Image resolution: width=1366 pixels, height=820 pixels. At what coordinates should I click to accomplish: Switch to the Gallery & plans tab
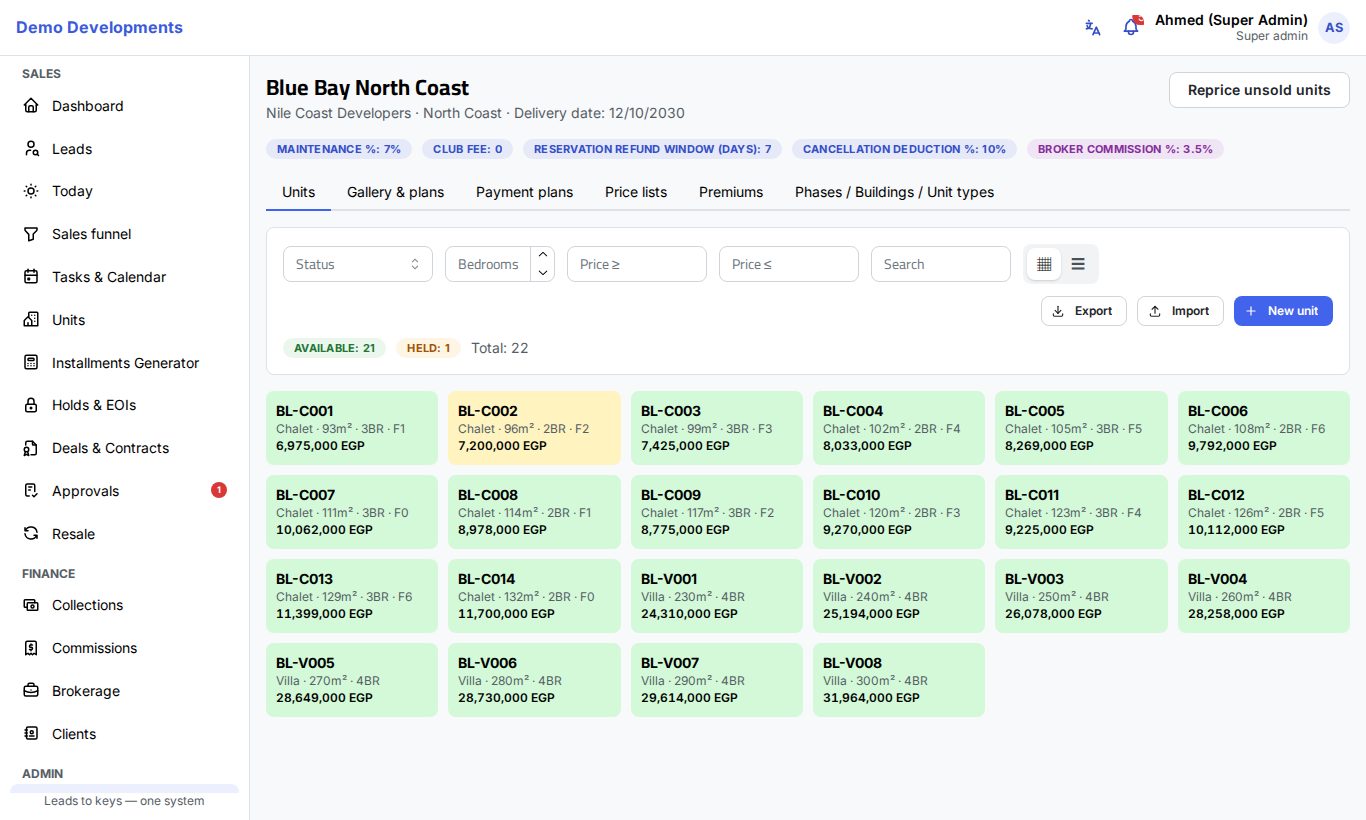coord(396,192)
